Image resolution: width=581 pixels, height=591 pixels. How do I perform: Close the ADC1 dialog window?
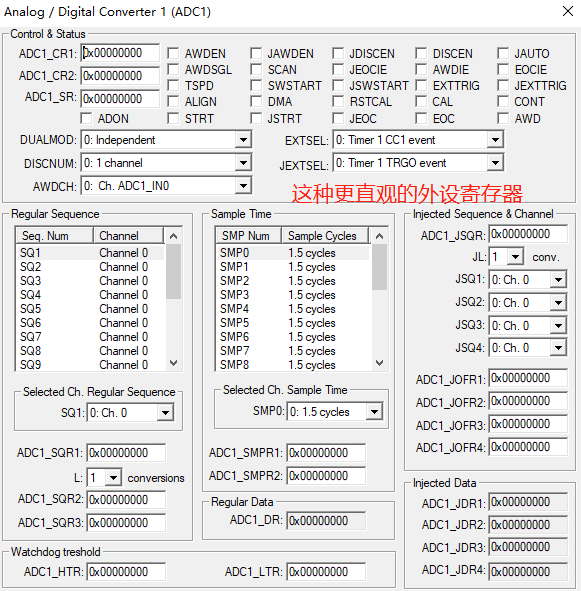[x=568, y=11]
